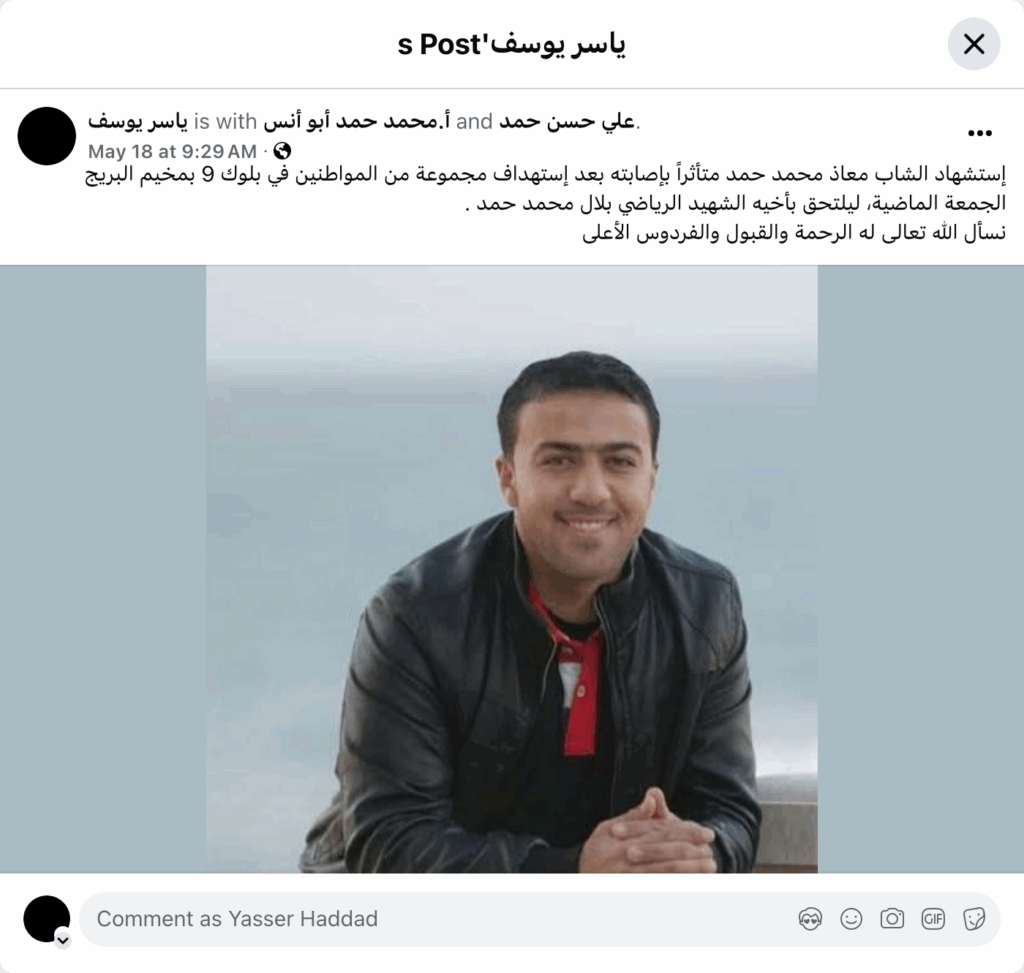The image size is (1024, 973).
Task: Click the commenter profile avatar at bottom
Action: coord(46,919)
